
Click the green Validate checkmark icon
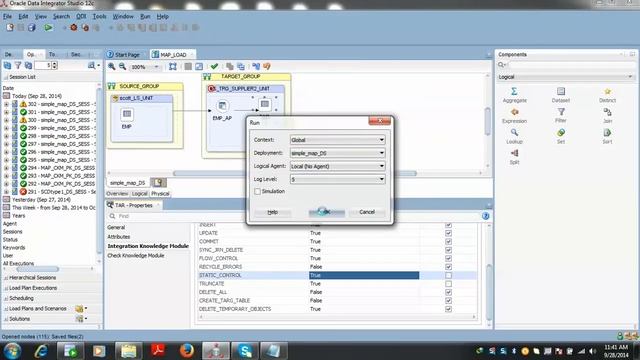[214, 67]
